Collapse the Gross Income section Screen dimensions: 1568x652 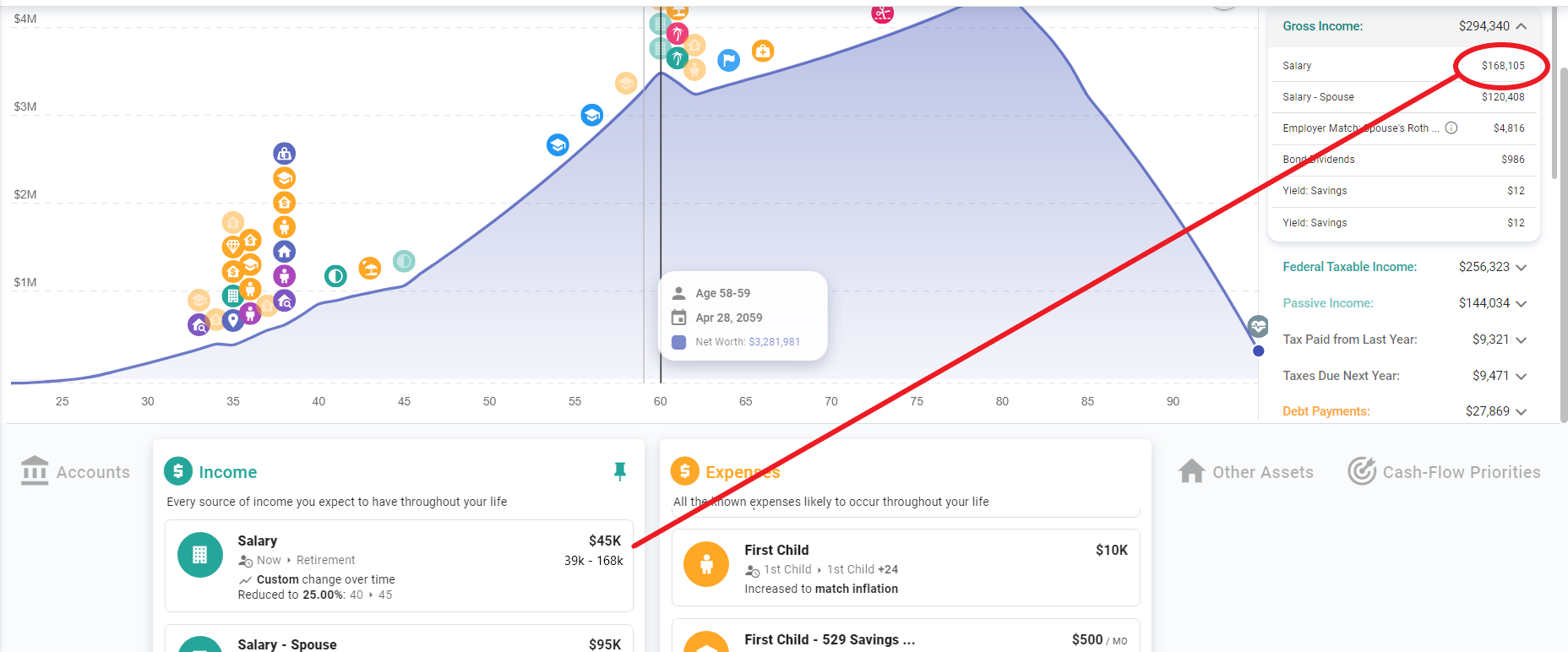[x=1522, y=26]
